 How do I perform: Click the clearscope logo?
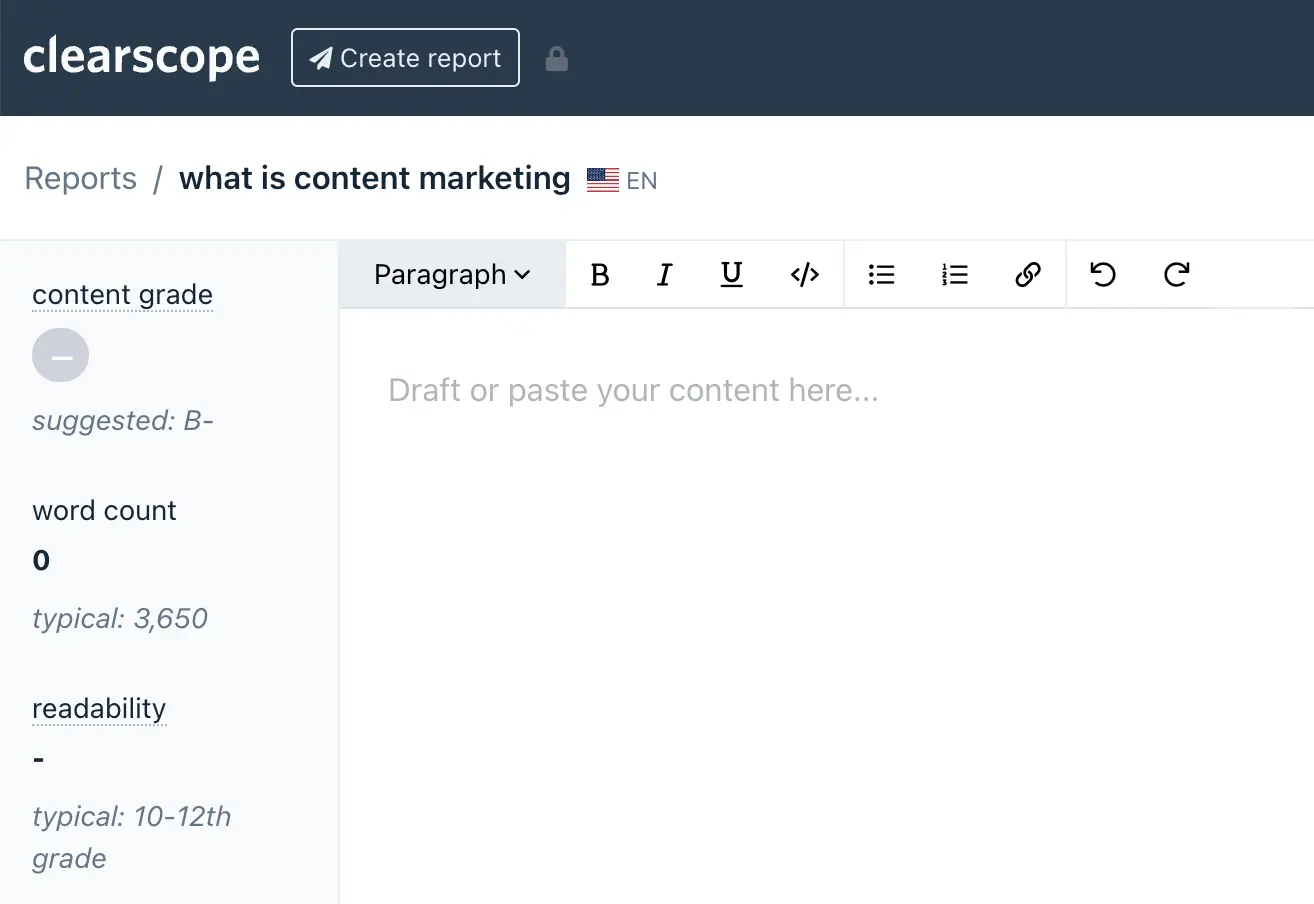141,57
